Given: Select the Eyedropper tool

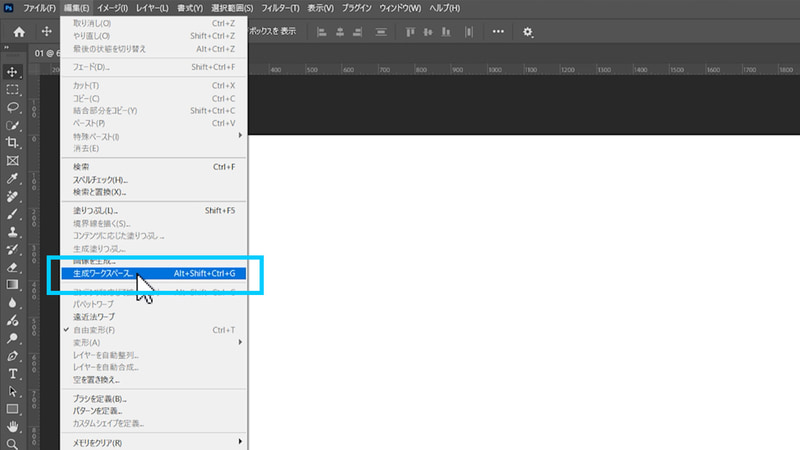Looking at the screenshot, I should tap(12, 179).
